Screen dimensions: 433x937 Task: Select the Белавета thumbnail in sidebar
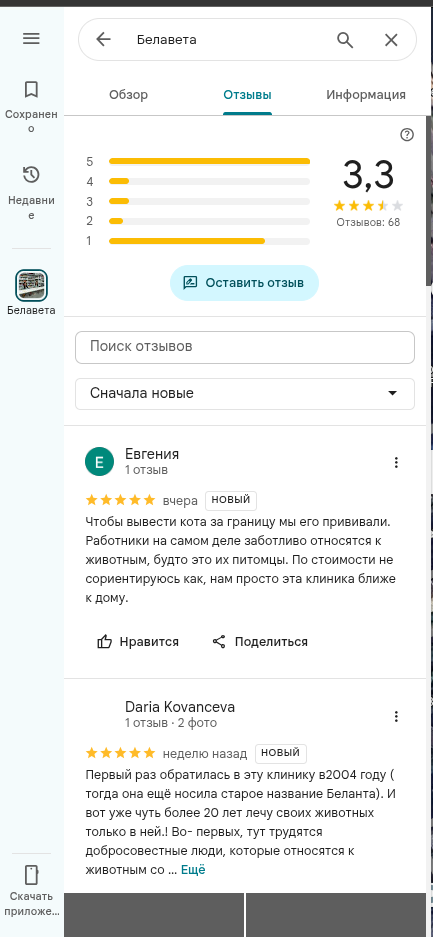point(31,286)
